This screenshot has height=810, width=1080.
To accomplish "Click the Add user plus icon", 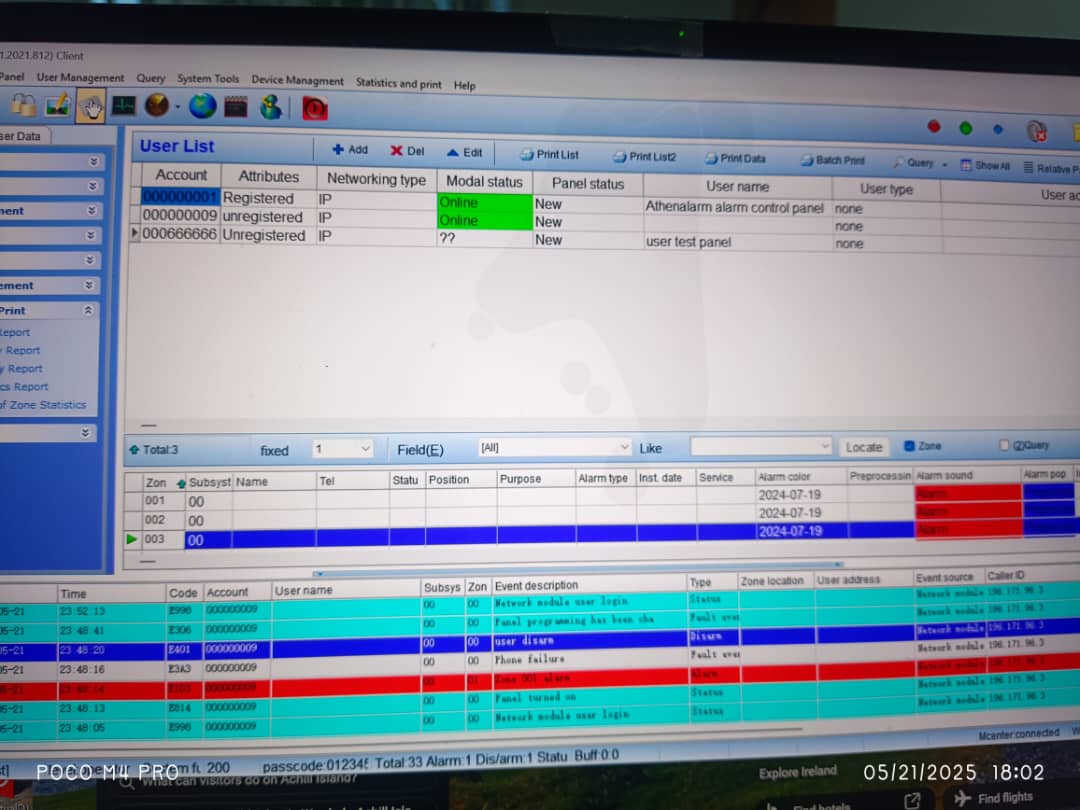I will [x=338, y=149].
